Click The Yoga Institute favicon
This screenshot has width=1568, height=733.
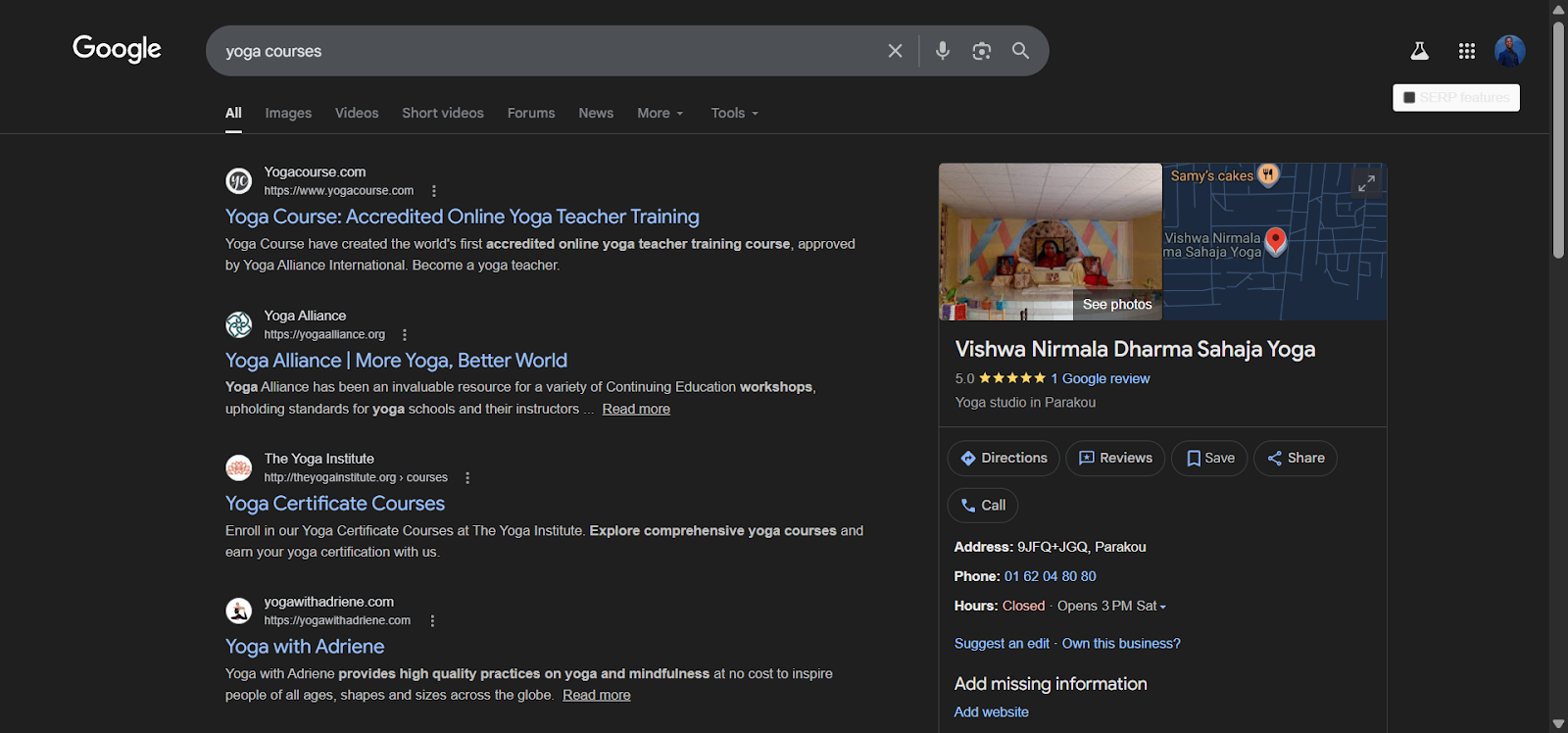(239, 467)
